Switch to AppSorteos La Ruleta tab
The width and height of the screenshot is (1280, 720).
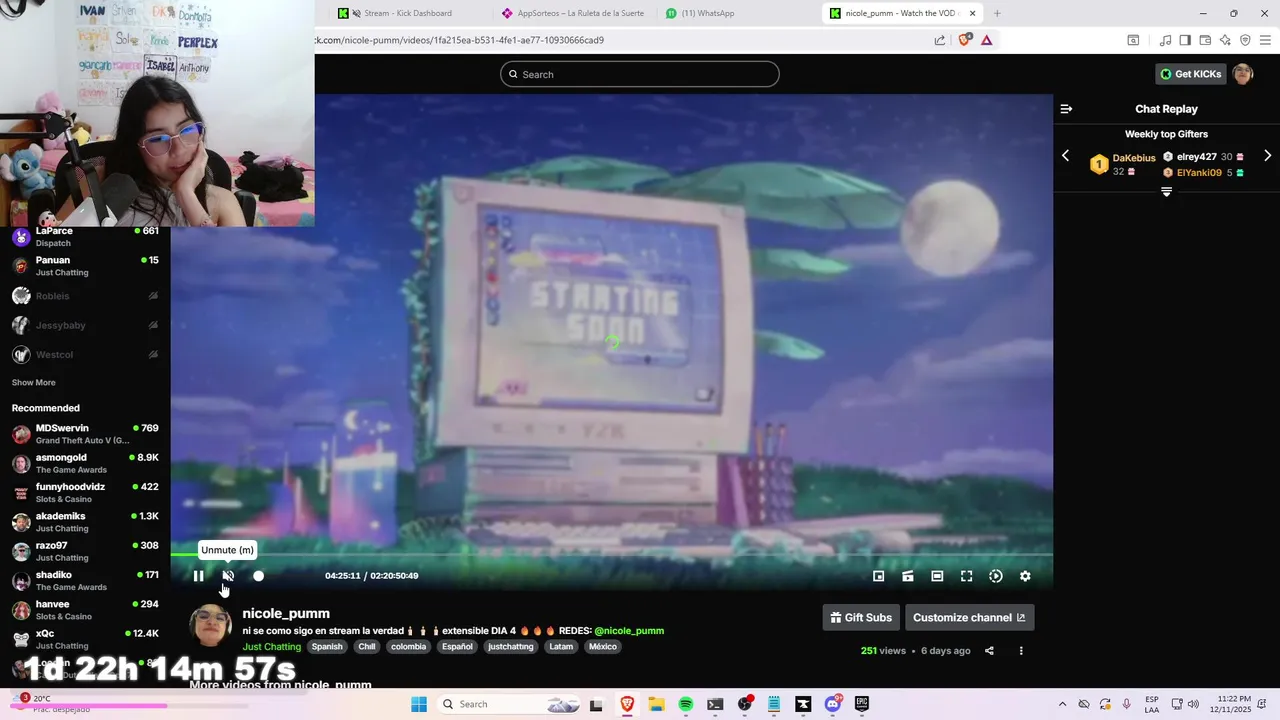click(573, 13)
